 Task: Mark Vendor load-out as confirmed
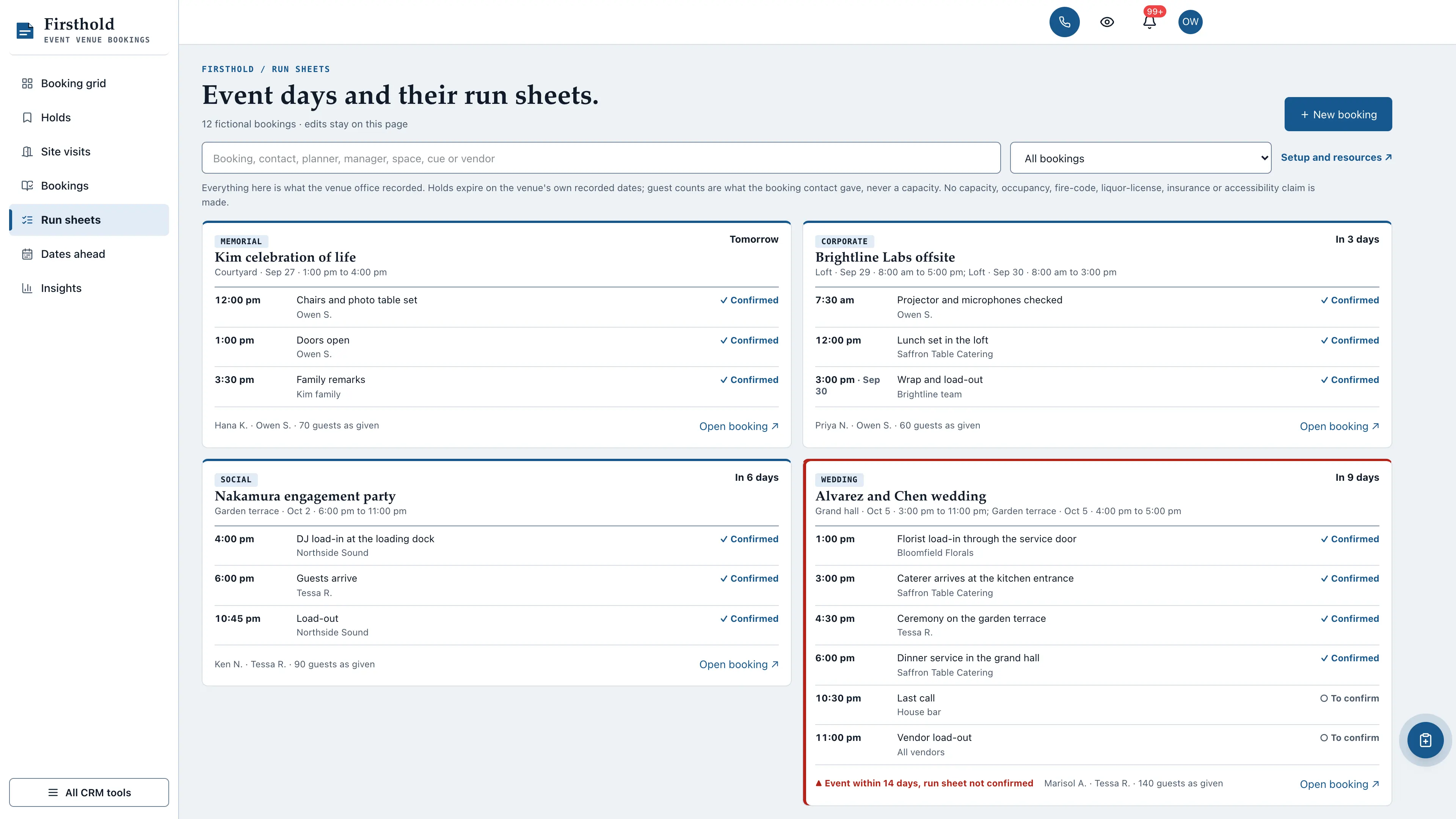tap(1350, 738)
